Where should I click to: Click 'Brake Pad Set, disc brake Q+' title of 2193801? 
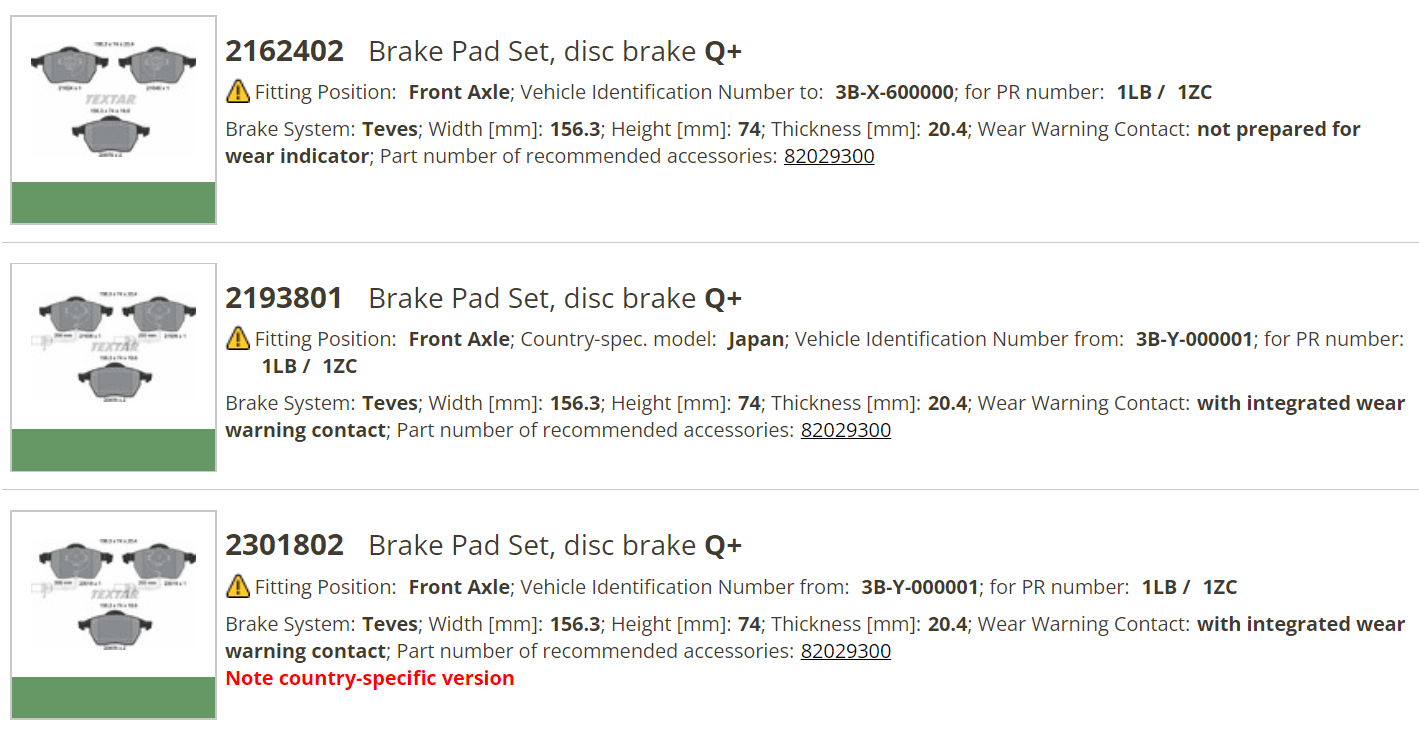coord(555,298)
